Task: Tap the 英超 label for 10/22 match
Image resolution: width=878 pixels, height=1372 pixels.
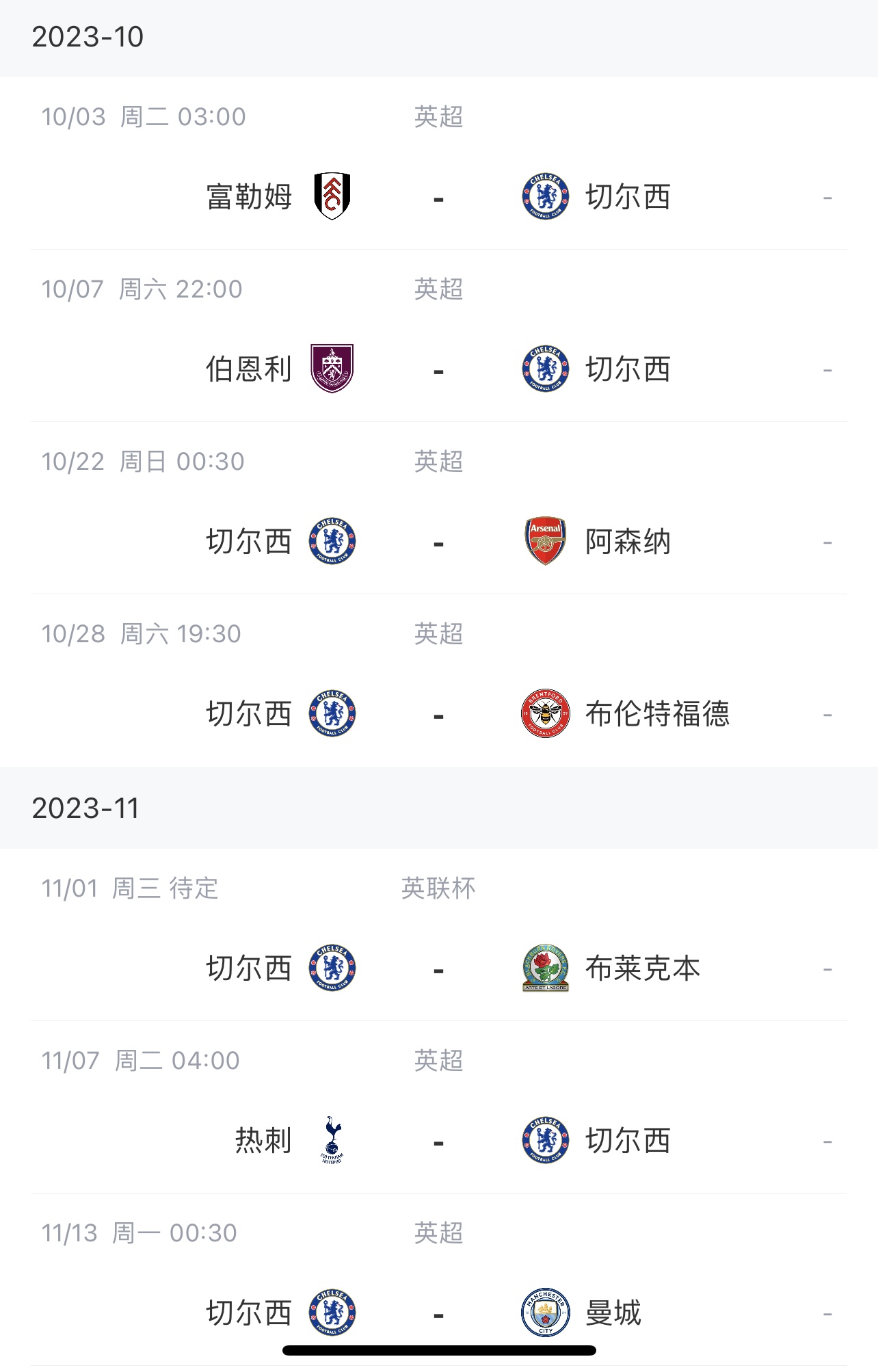Action: coord(438,462)
